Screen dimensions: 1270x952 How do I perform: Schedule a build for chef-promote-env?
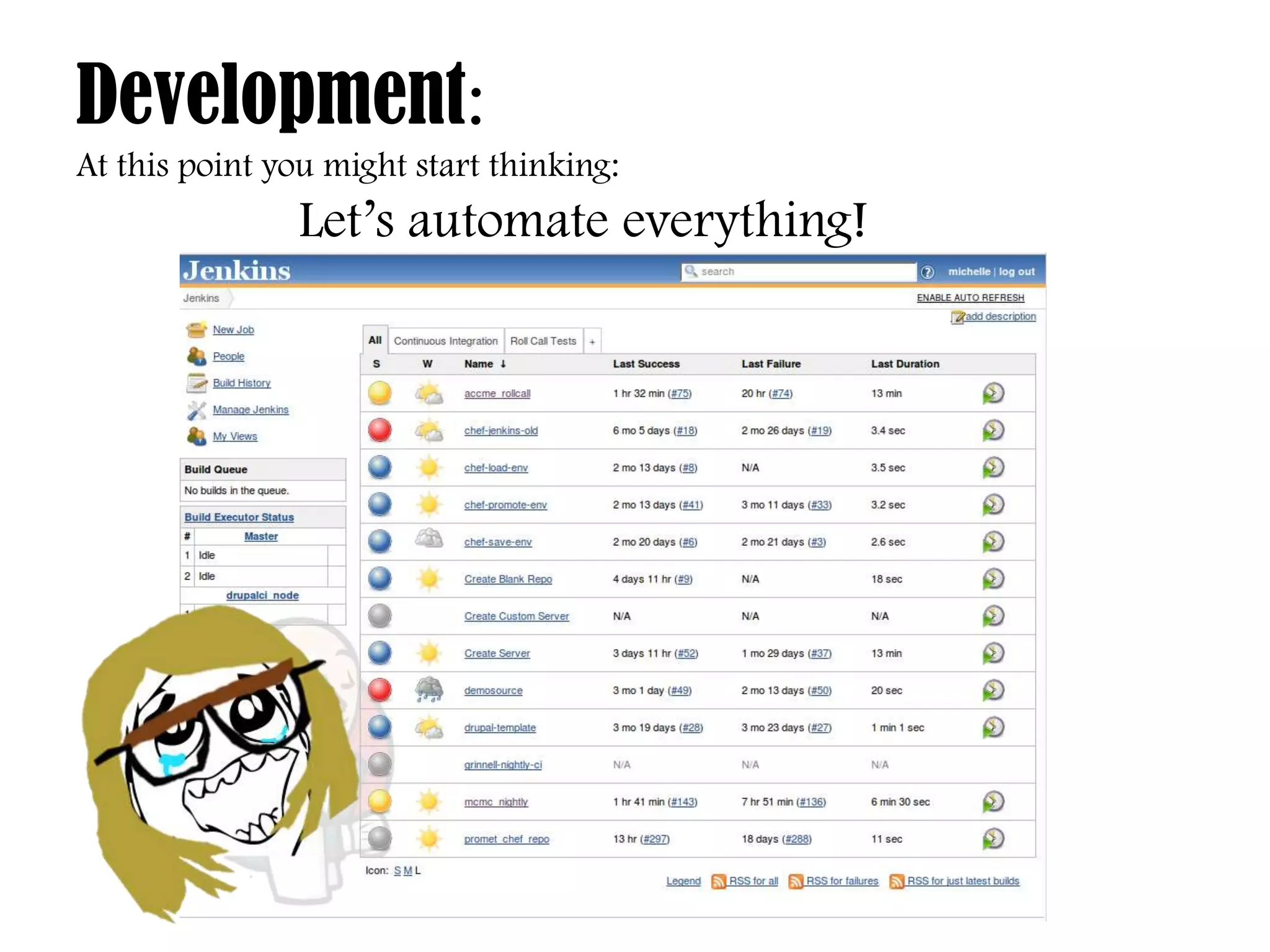pos(993,505)
